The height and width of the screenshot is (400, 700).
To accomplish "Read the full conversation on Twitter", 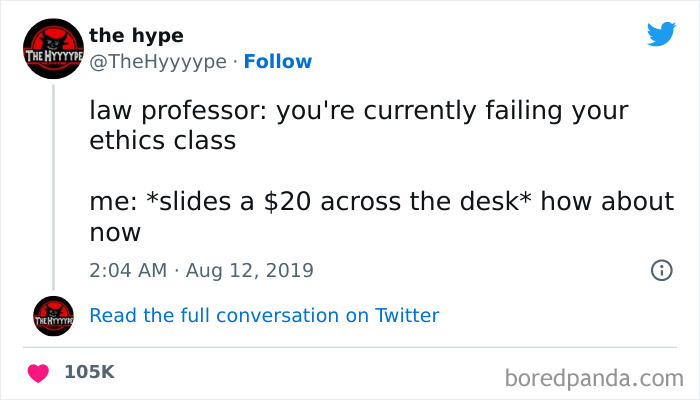I will (264, 316).
